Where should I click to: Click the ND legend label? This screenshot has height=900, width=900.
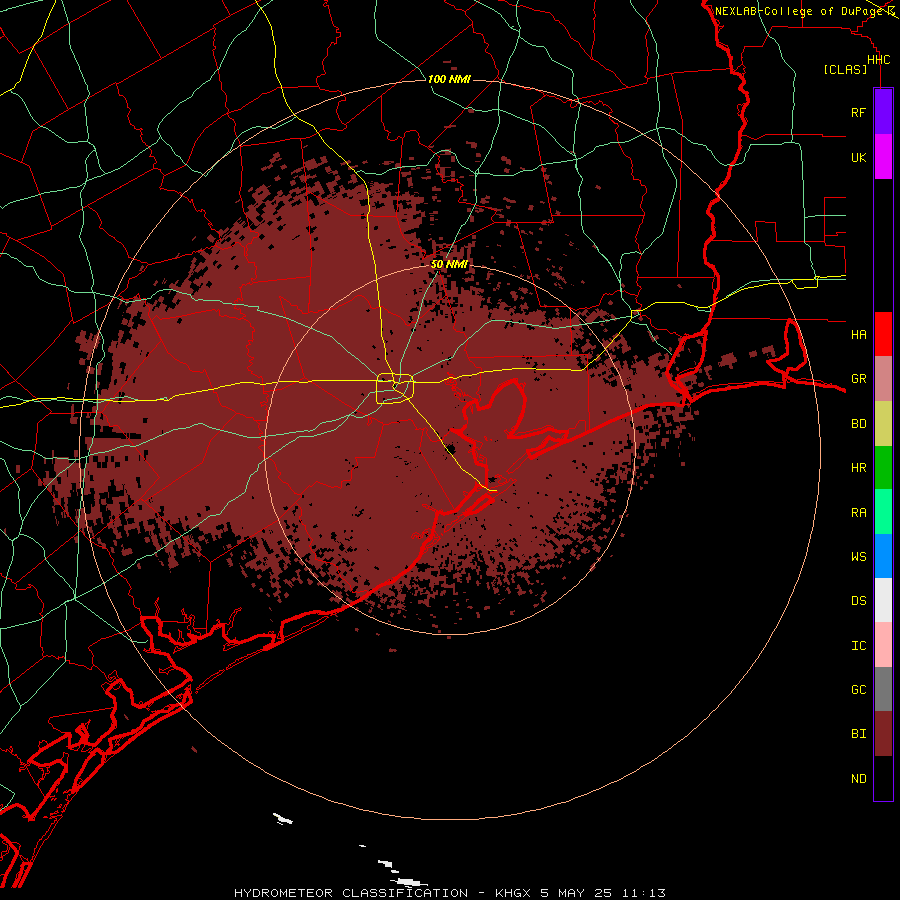click(x=858, y=779)
